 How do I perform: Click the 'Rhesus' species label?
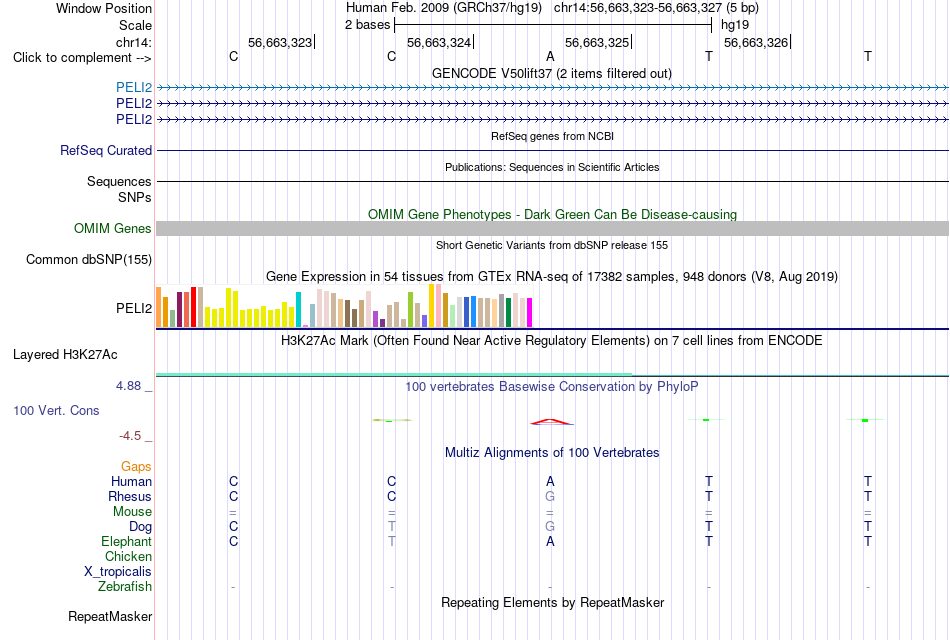click(x=130, y=496)
